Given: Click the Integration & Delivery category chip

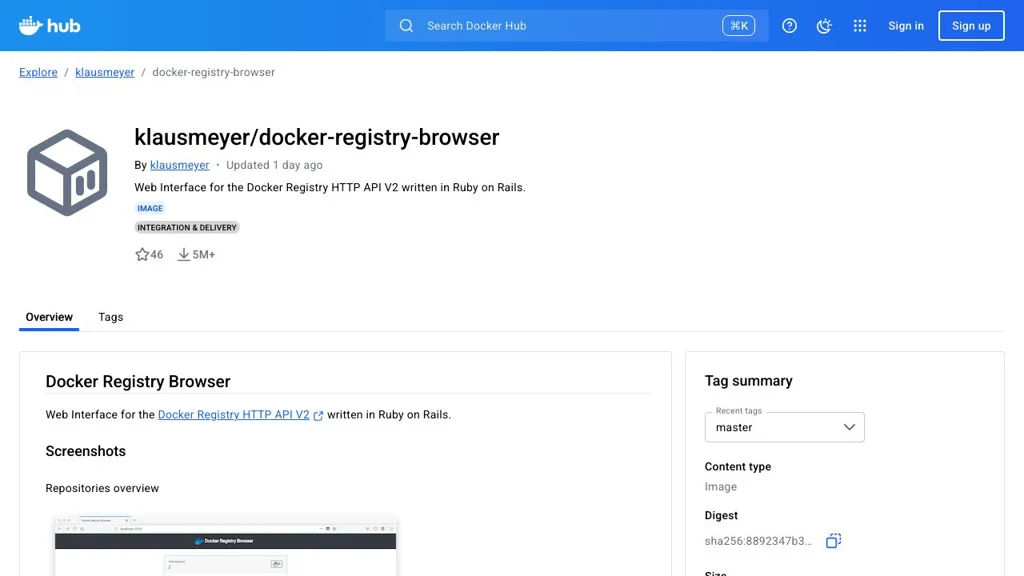Looking at the screenshot, I should pos(187,227).
